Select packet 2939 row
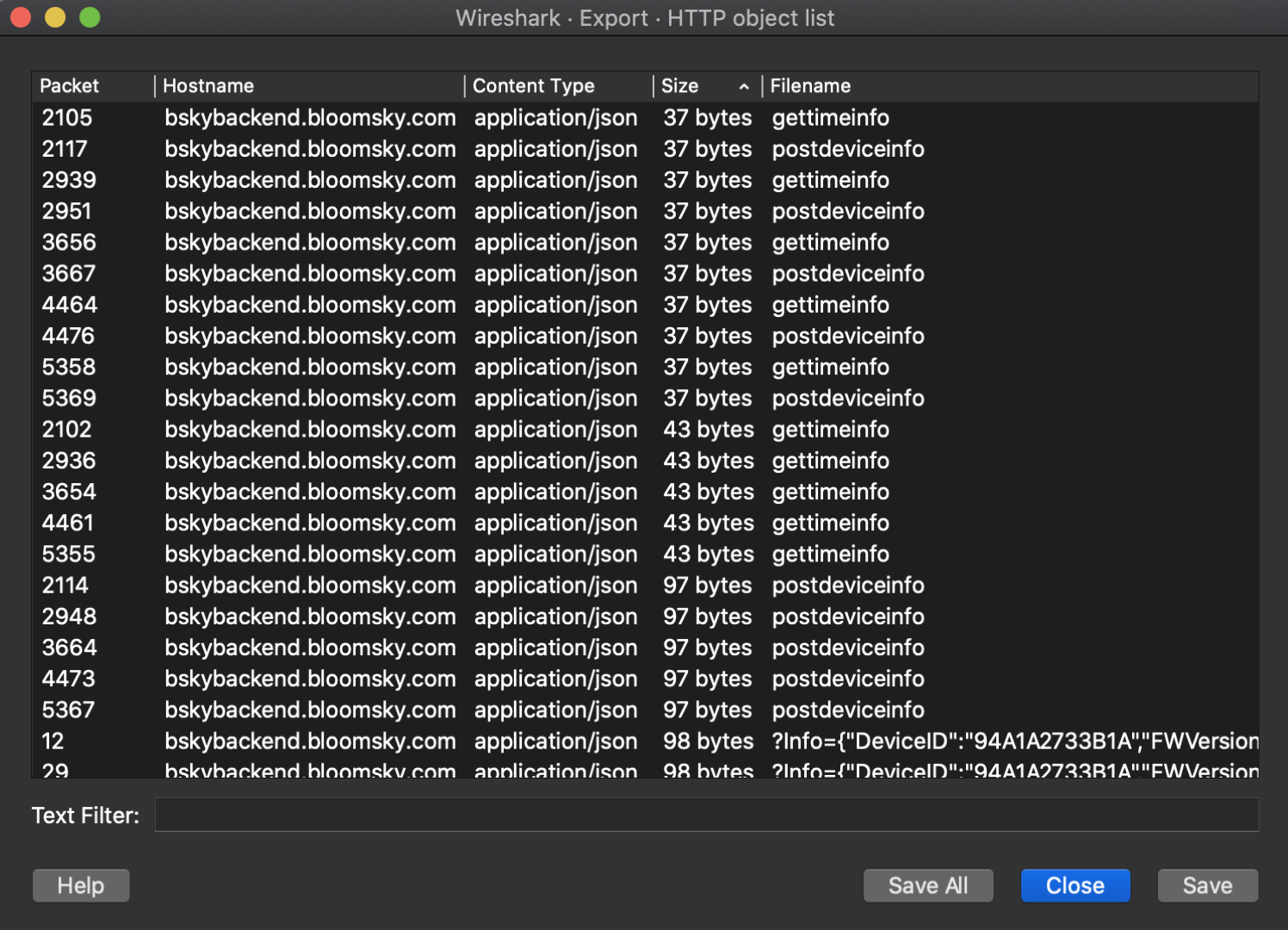1288x930 pixels. (x=645, y=180)
